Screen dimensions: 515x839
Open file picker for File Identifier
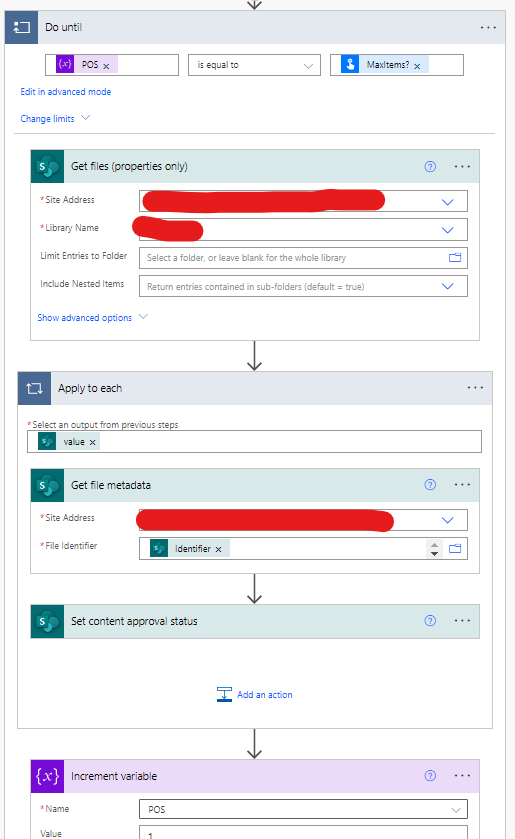pos(455,548)
